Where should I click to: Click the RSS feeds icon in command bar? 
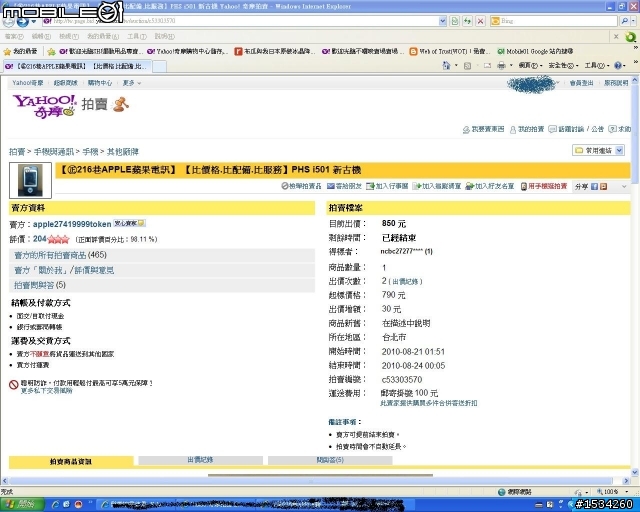click(x=468, y=65)
